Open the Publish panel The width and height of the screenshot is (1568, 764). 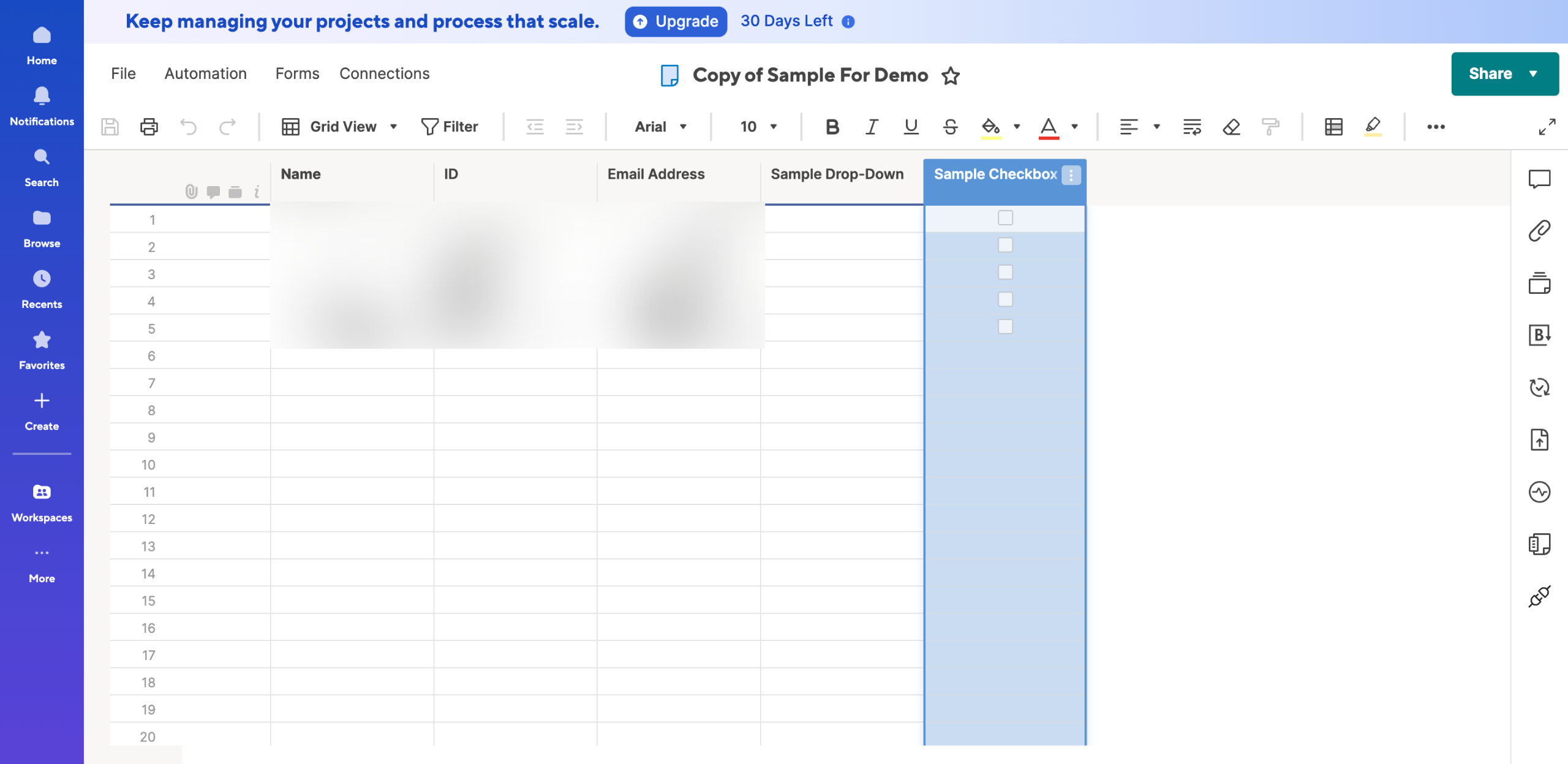1540,440
